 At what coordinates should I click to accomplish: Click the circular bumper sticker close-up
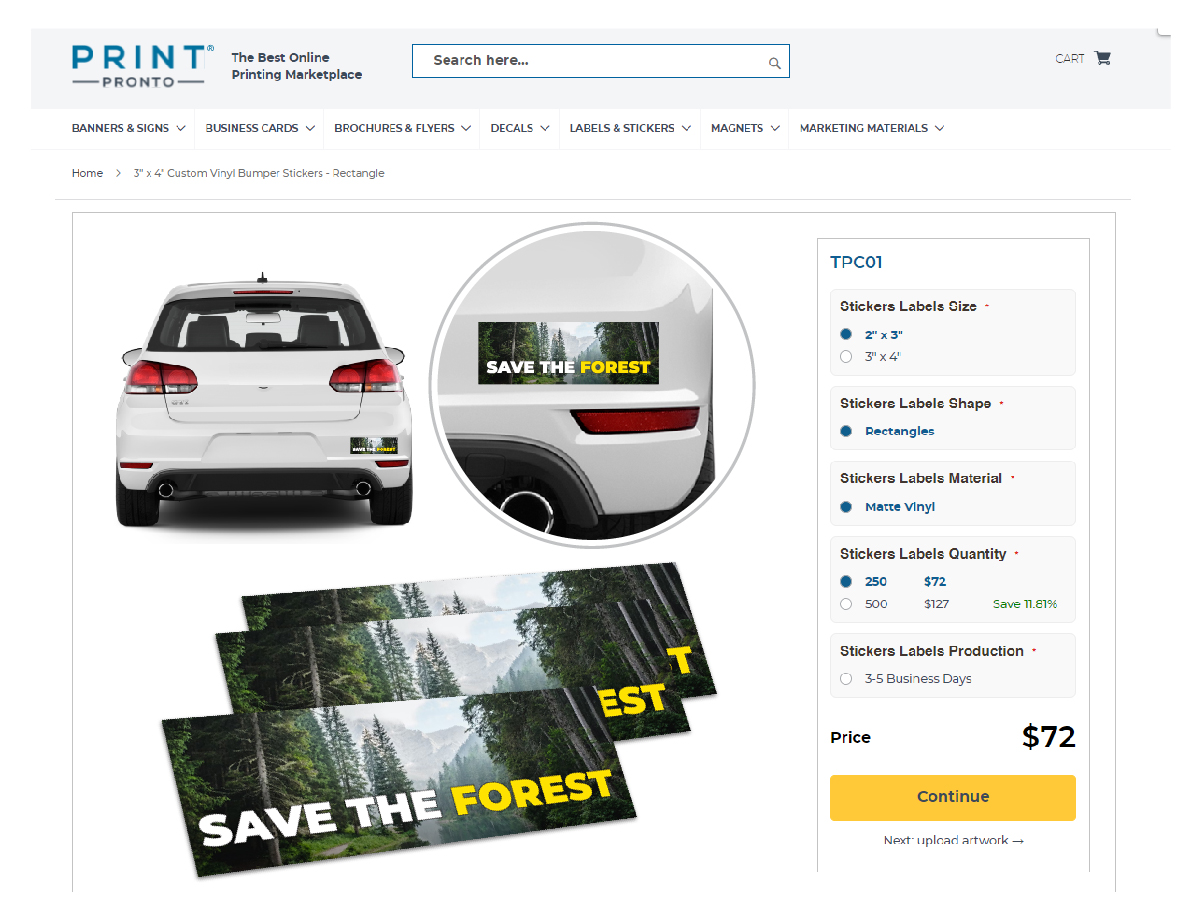point(592,385)
